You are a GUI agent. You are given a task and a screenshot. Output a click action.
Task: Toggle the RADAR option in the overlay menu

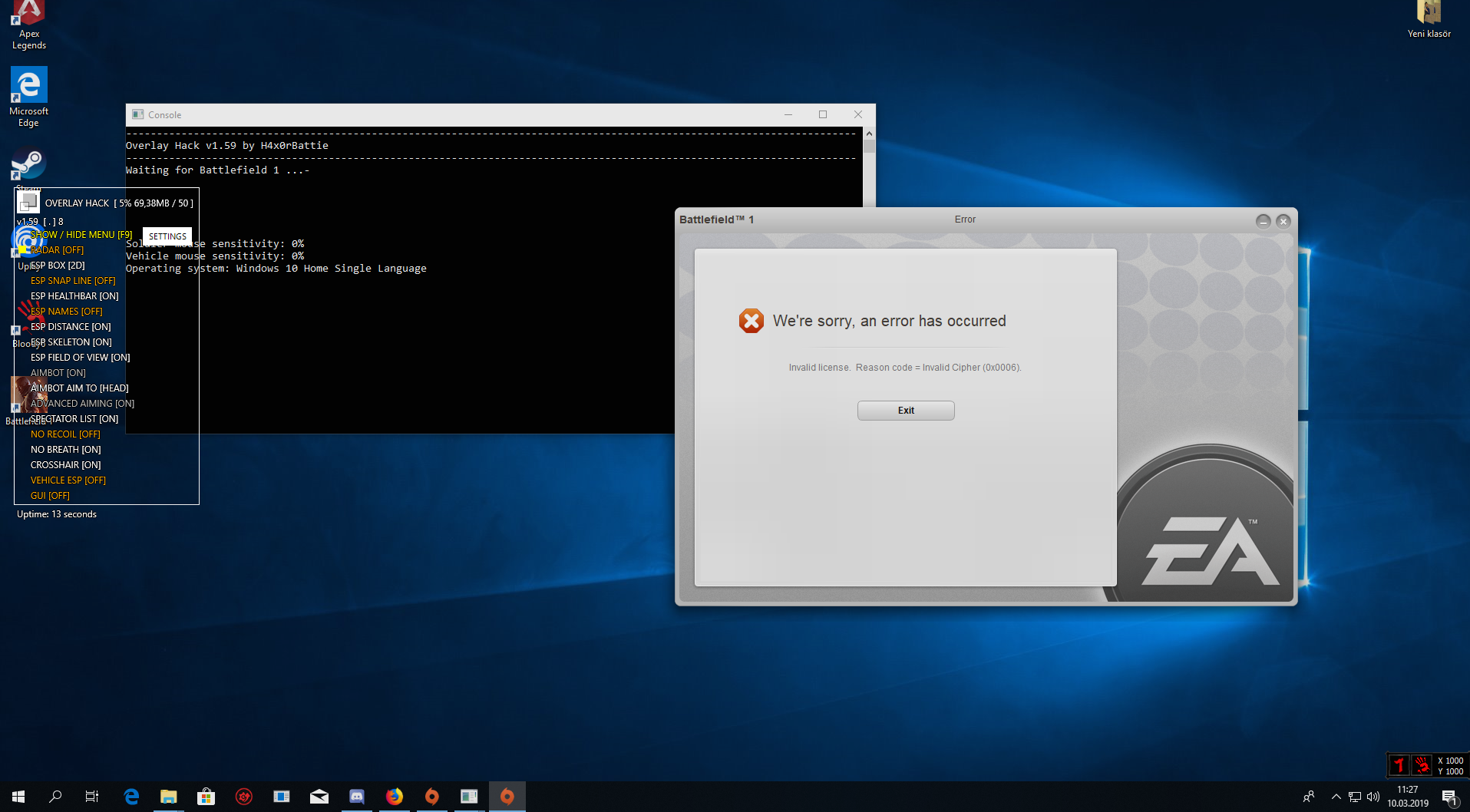57,250
